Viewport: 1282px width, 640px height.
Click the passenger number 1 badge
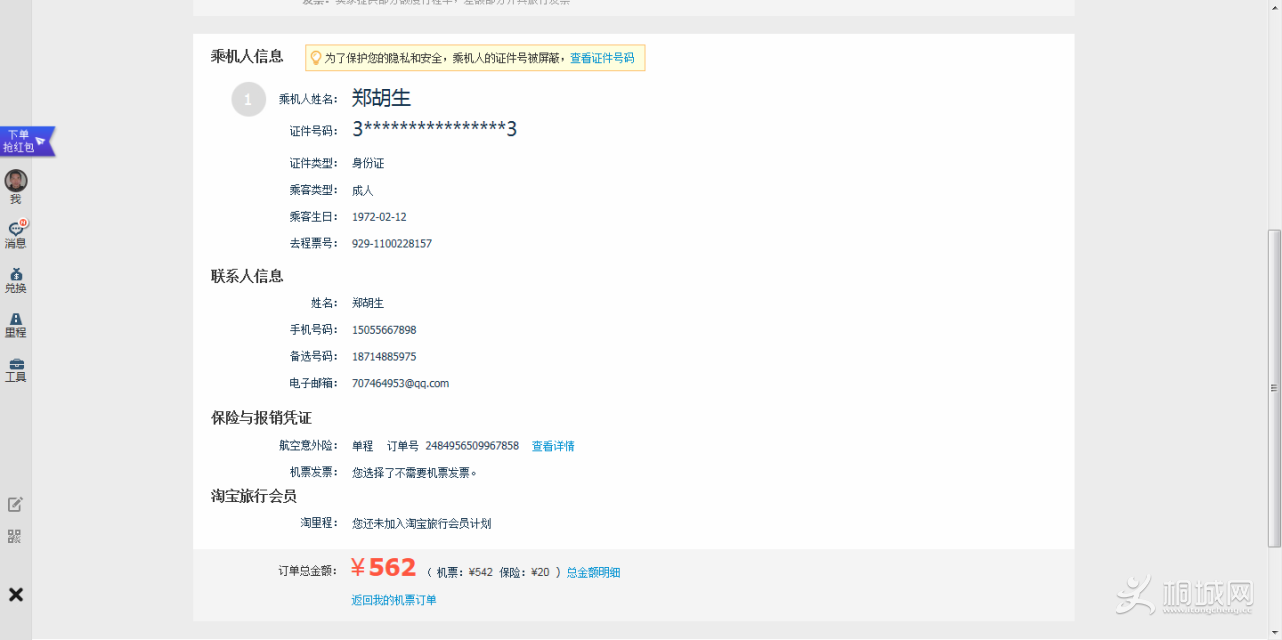(x=249, y=99)
